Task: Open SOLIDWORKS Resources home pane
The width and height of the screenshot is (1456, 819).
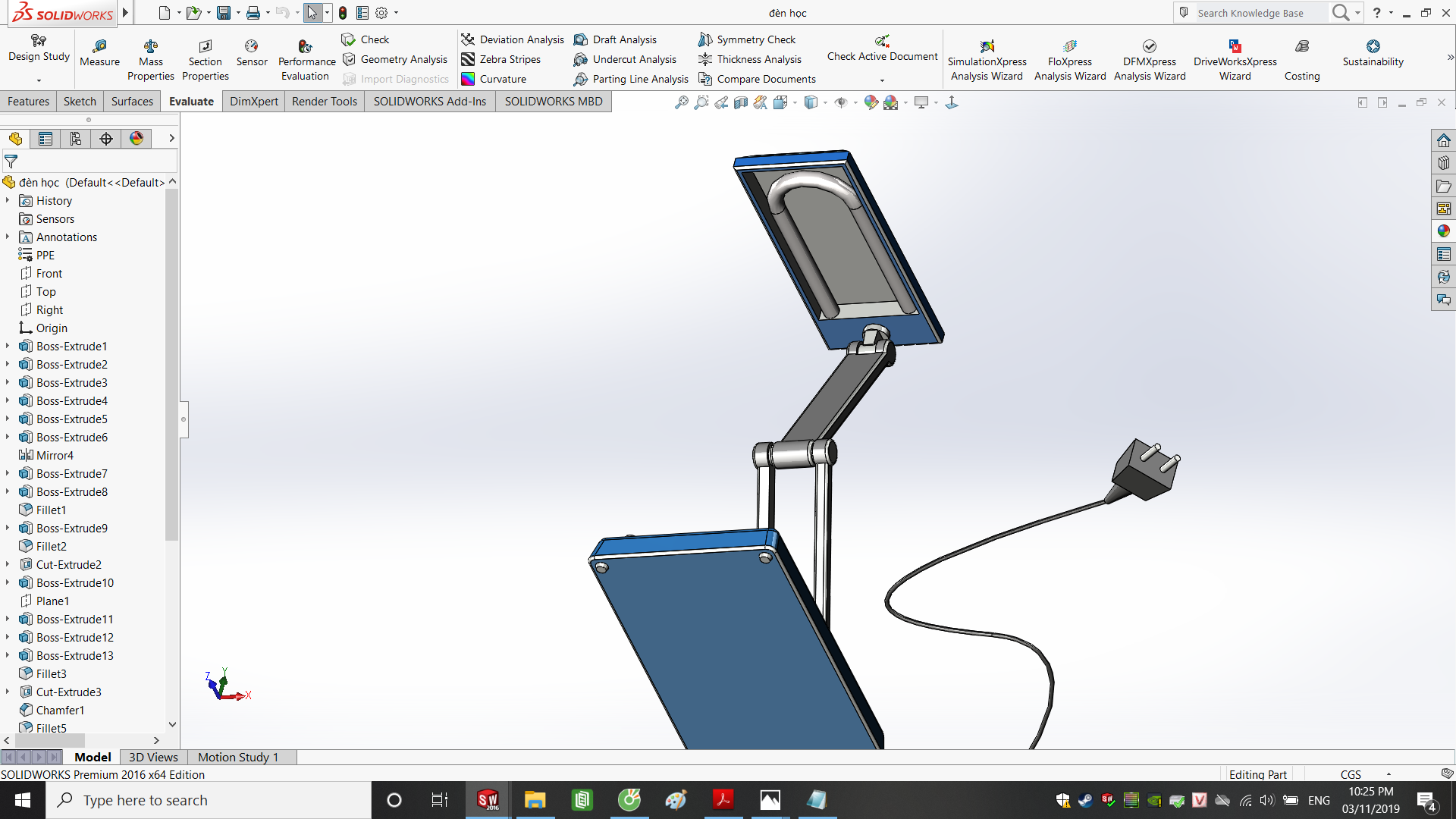Action: click(1443, 140)
